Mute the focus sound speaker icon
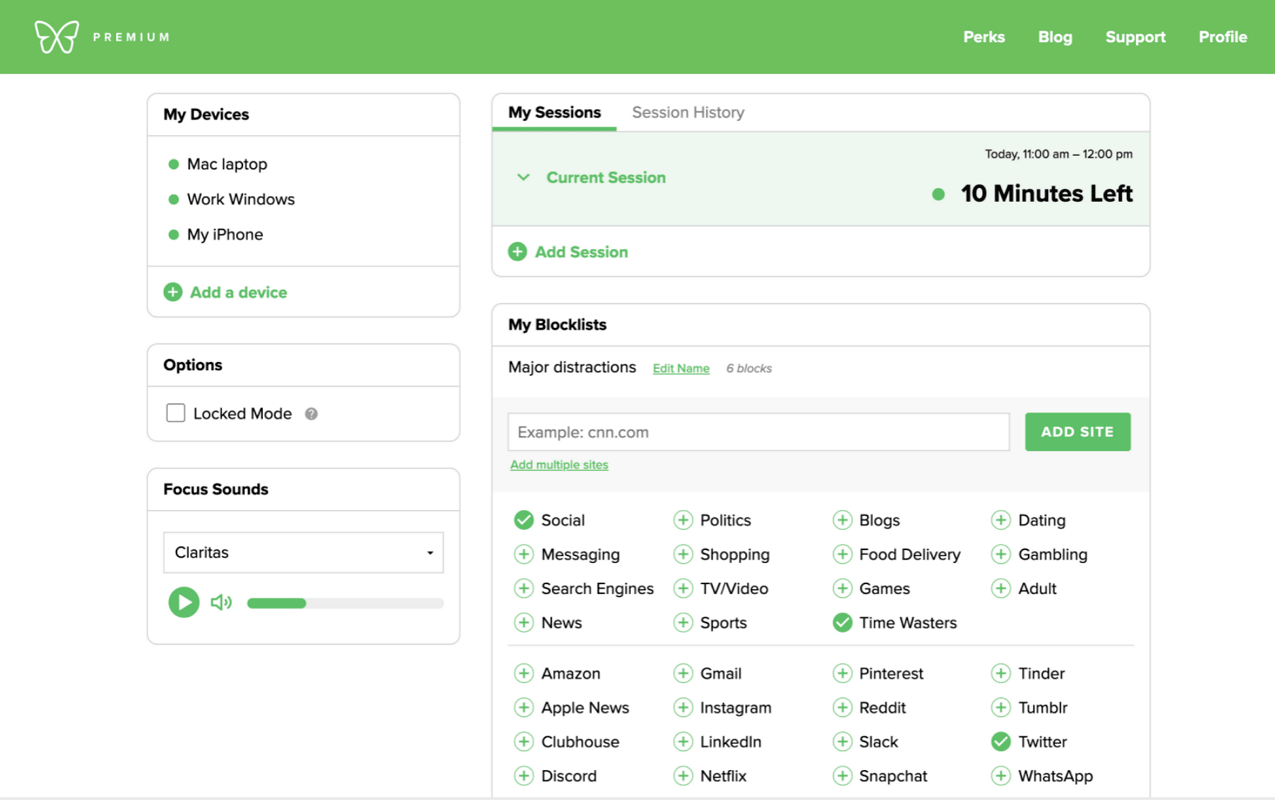Viewport: 1275px width, 800px height. pyautogui.click(x=221, y=602)
